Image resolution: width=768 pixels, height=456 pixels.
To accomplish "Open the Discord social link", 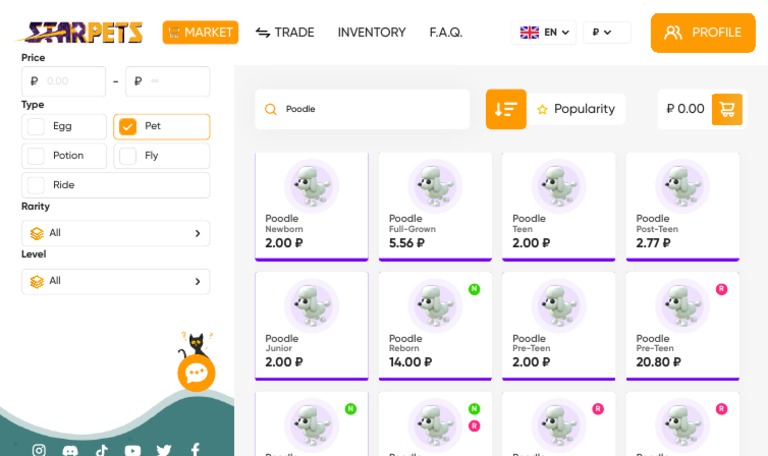I will [x=70, y=450].
